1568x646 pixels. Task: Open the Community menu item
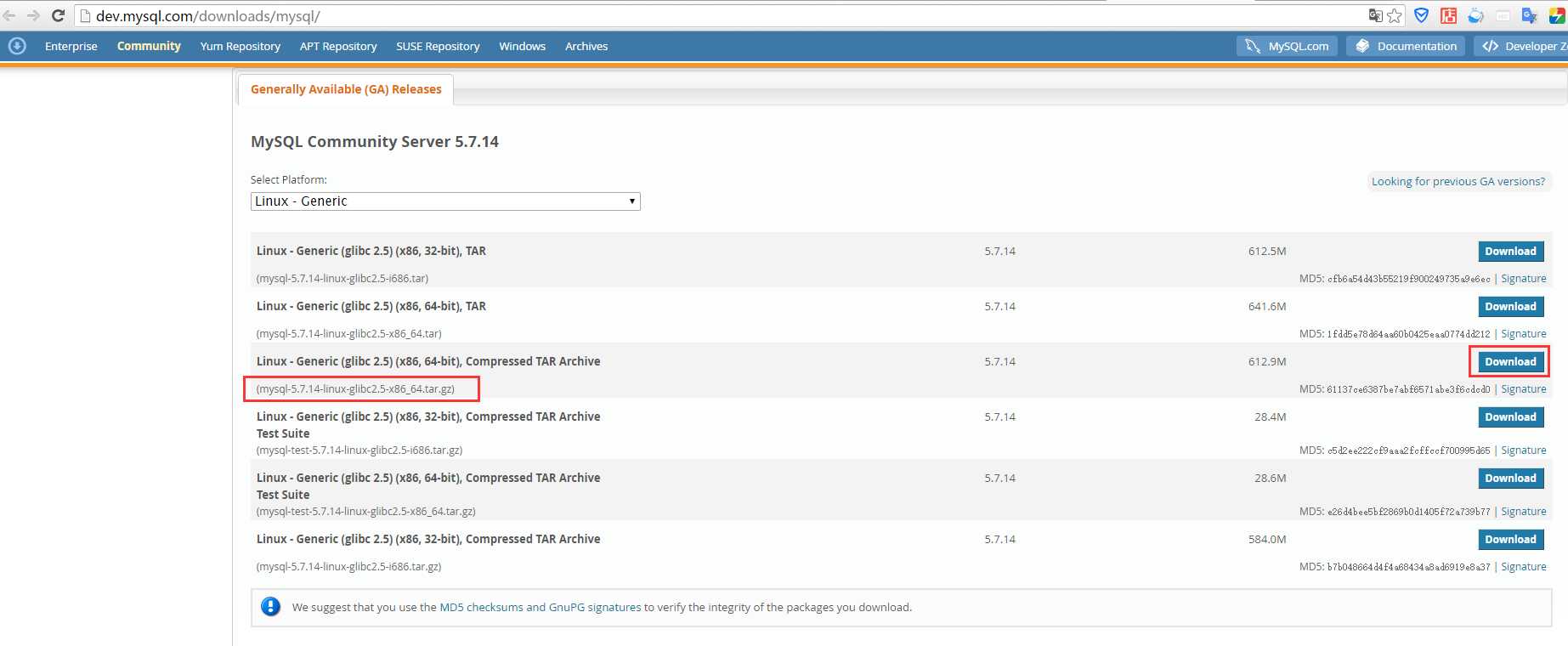149,46
